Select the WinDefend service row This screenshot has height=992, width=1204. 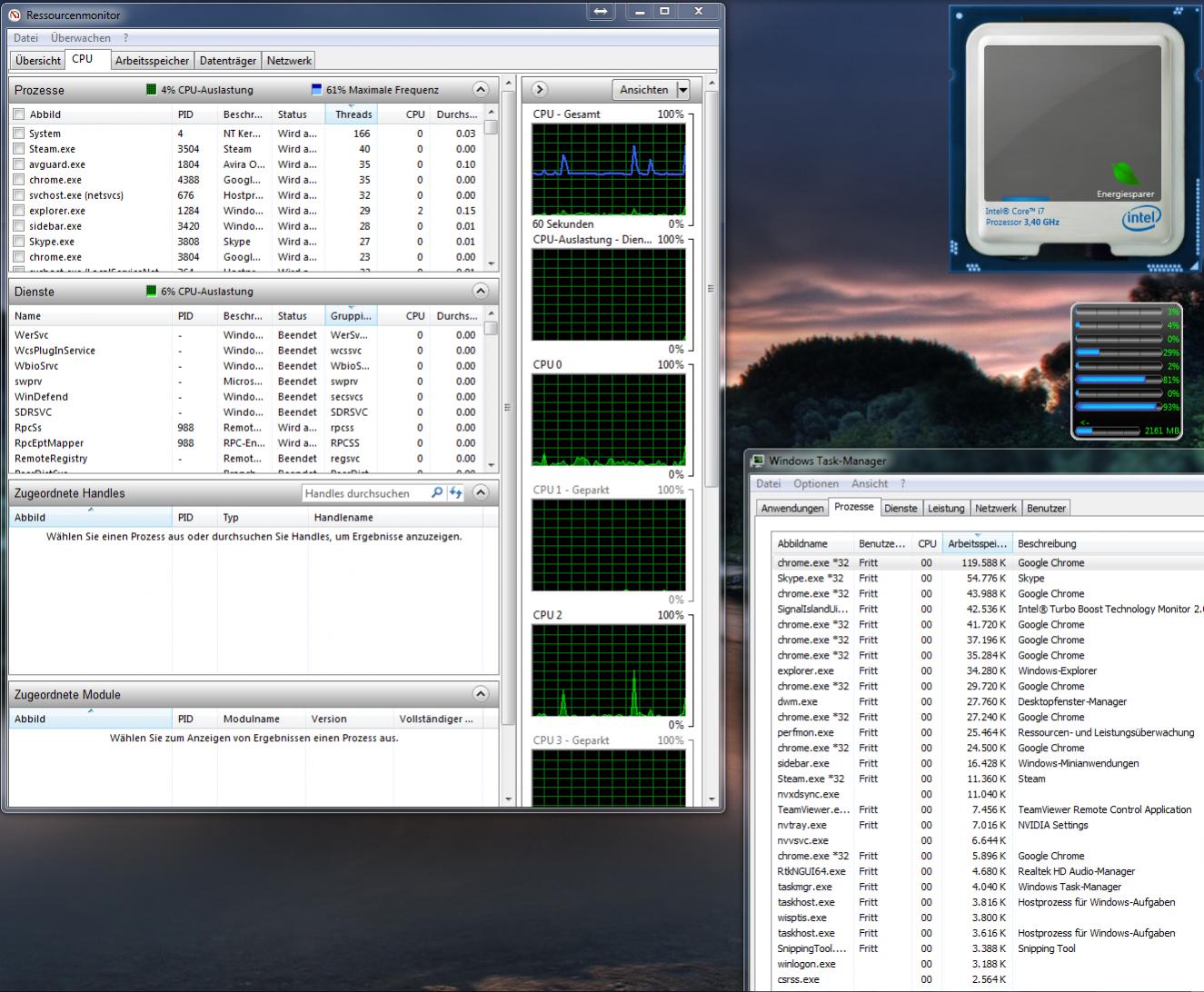point(245,397)
